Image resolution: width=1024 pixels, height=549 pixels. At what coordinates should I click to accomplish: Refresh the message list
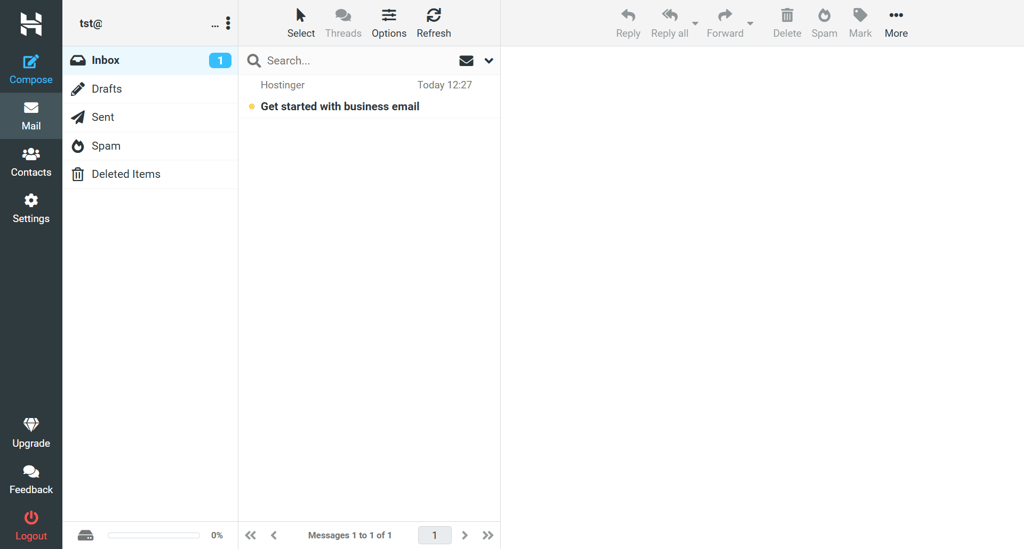coord(434,24)
